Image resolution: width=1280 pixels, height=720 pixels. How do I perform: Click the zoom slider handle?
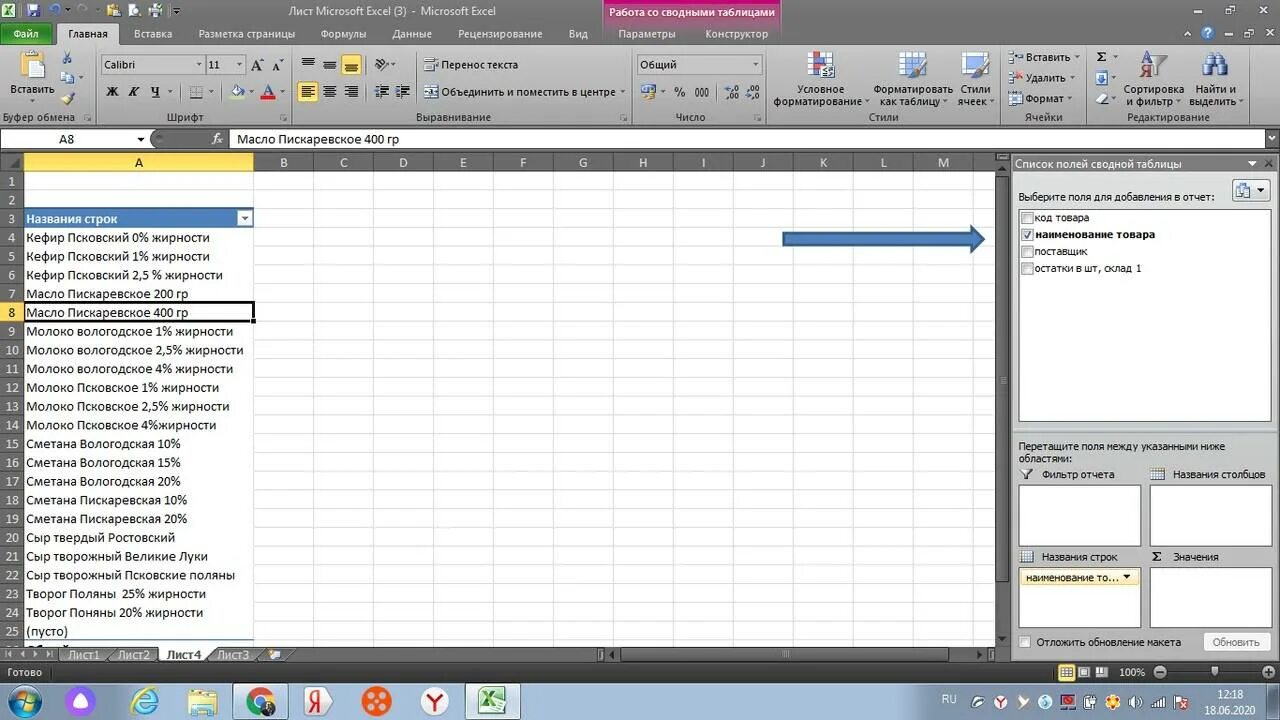tap(1214, 673)
